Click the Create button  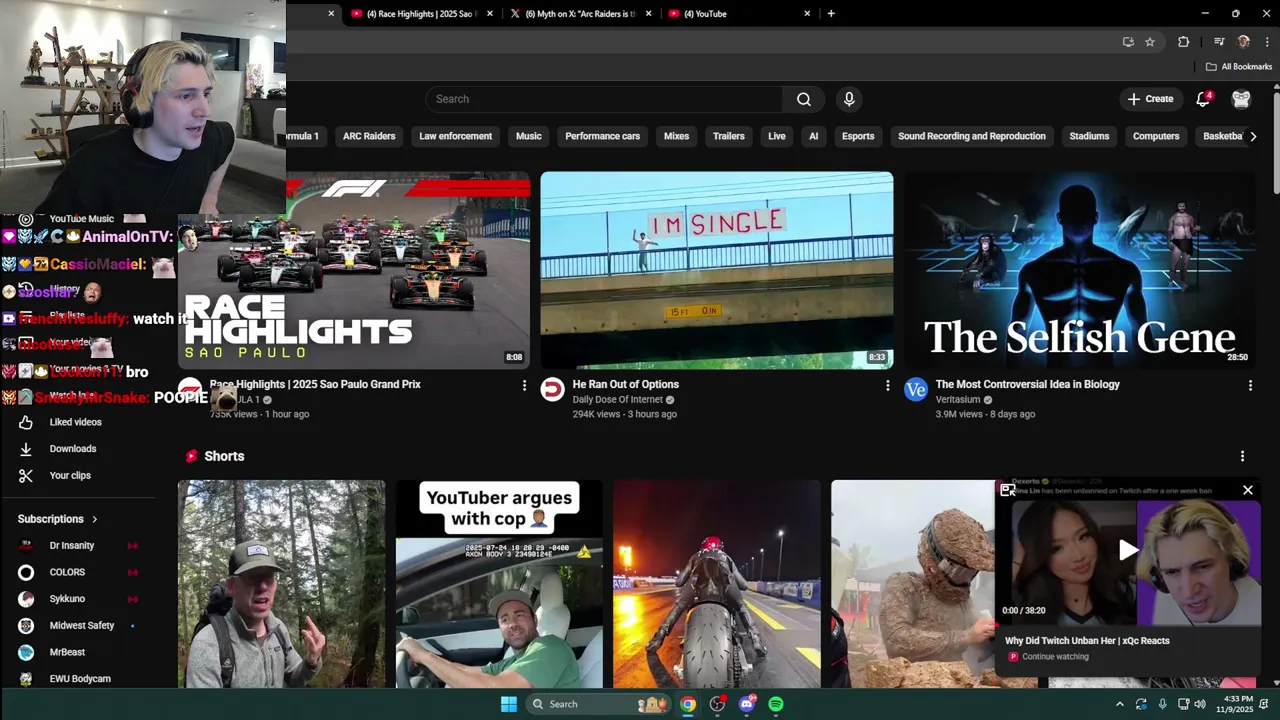click(x=1150, y=99)
